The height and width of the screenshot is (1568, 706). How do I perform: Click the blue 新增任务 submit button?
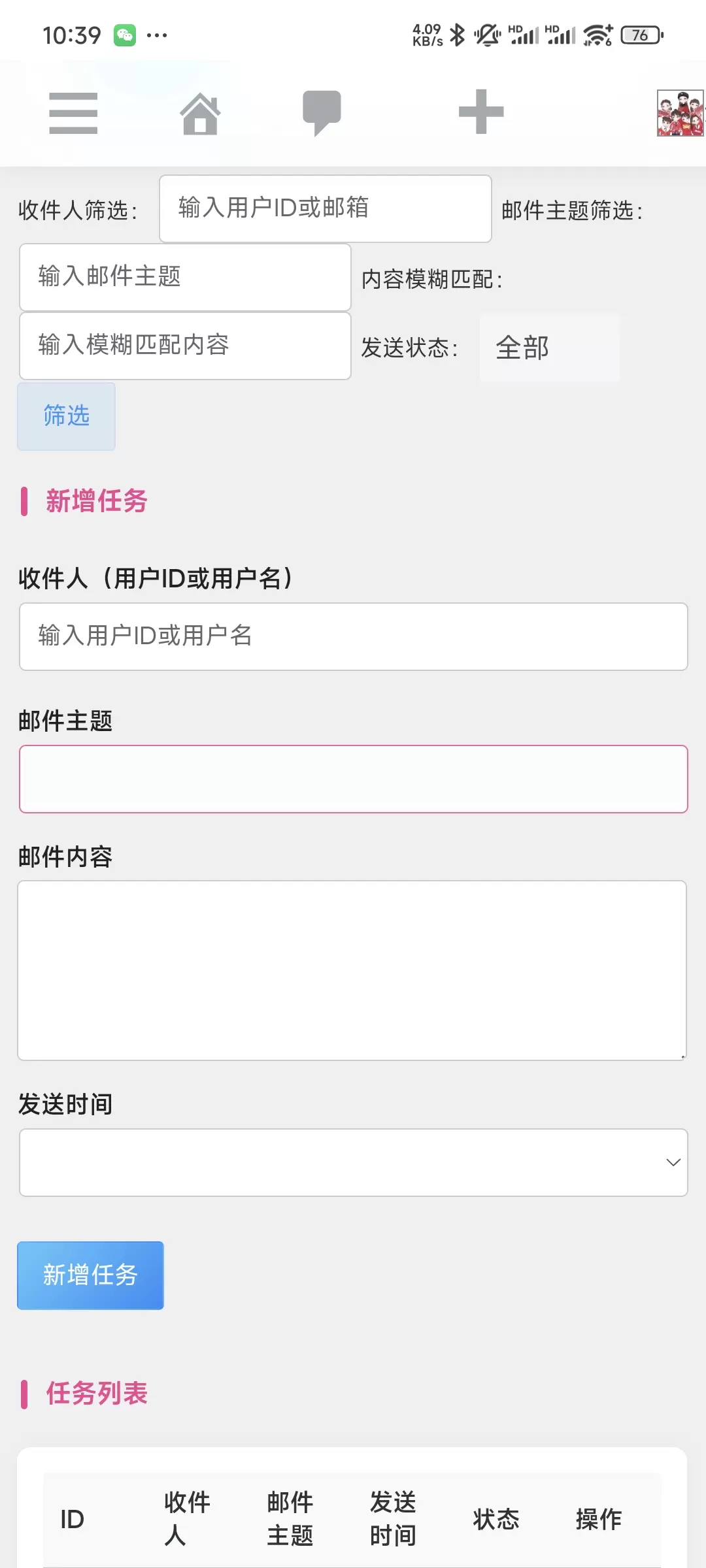click(x=90, y=1275)
